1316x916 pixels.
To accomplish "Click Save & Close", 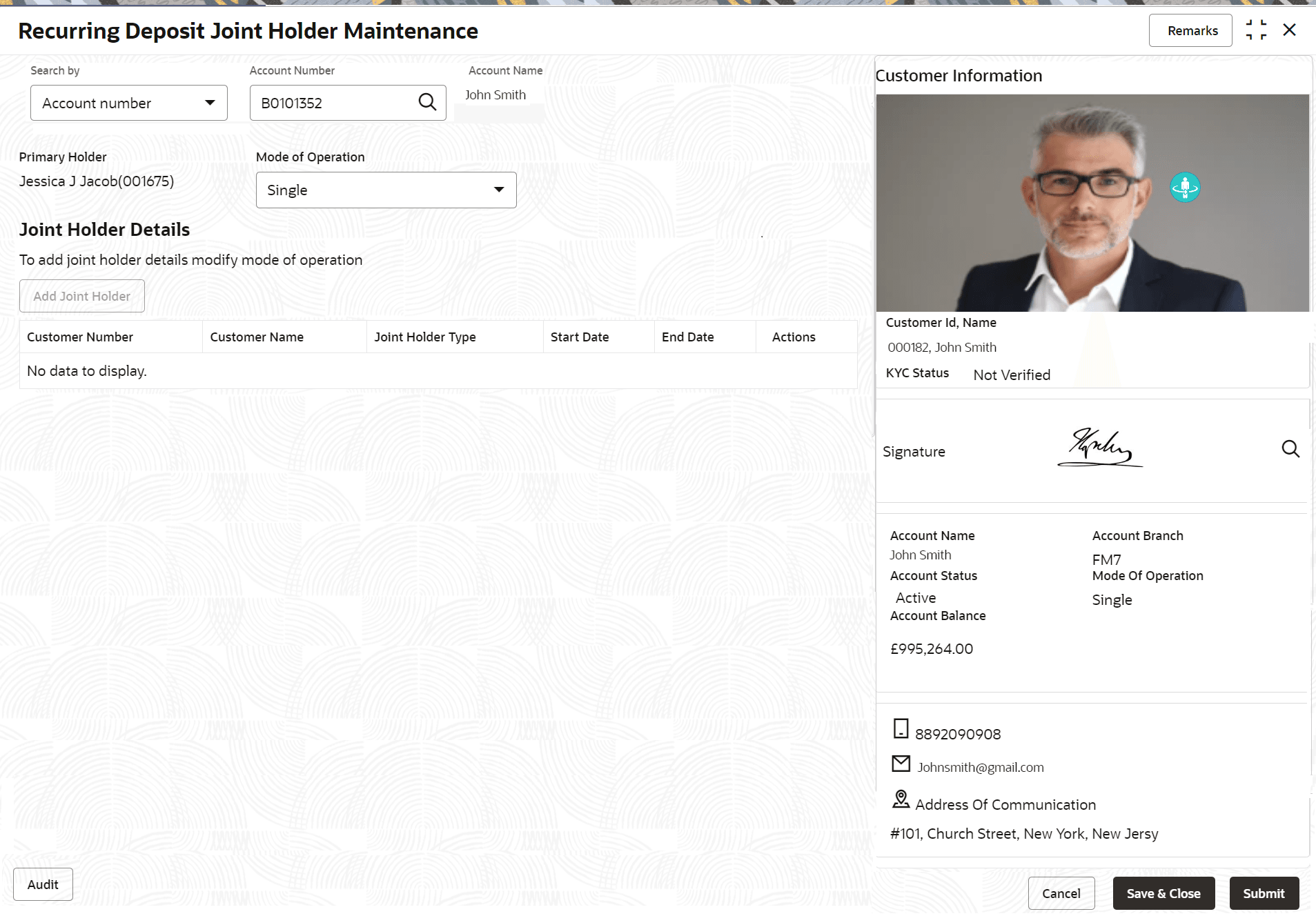I will click(1163, 893).
